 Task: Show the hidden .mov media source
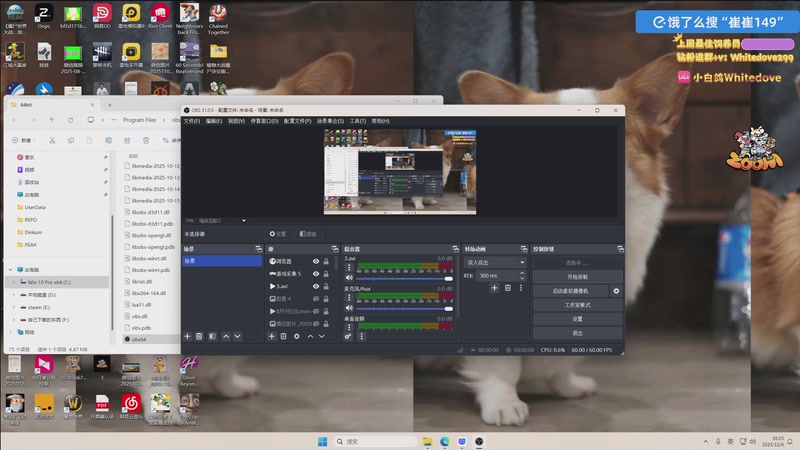point(316,311)
